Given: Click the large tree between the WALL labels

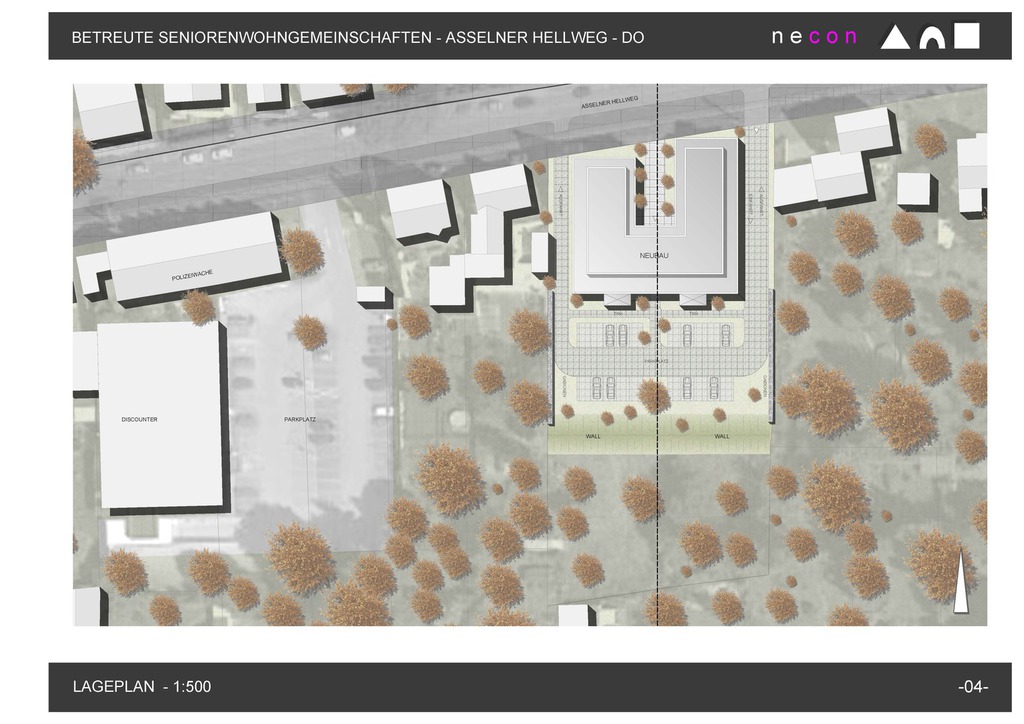Looking at the screenshot, I should 654,397.
